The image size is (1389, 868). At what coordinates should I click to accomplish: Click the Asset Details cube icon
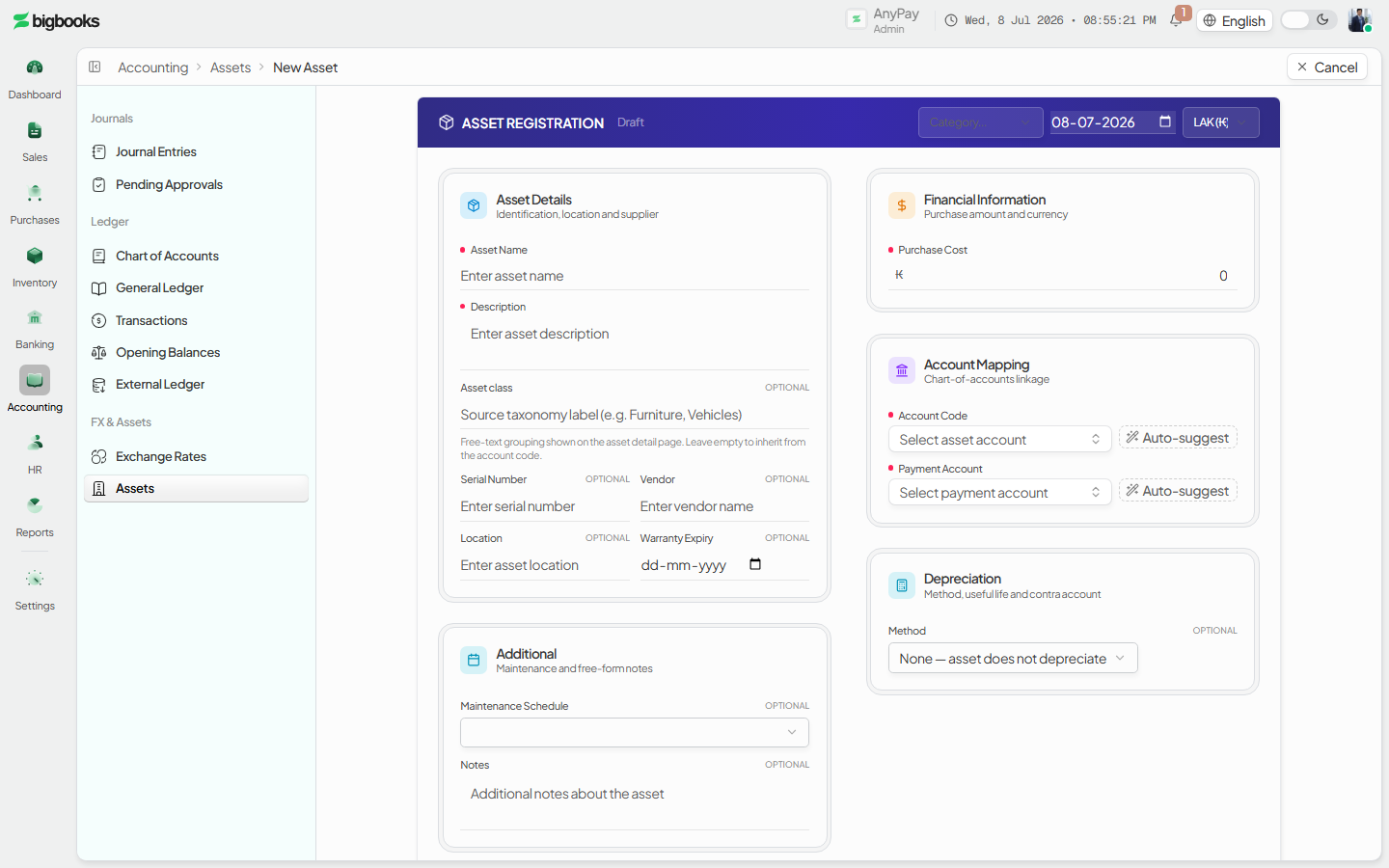474,205
